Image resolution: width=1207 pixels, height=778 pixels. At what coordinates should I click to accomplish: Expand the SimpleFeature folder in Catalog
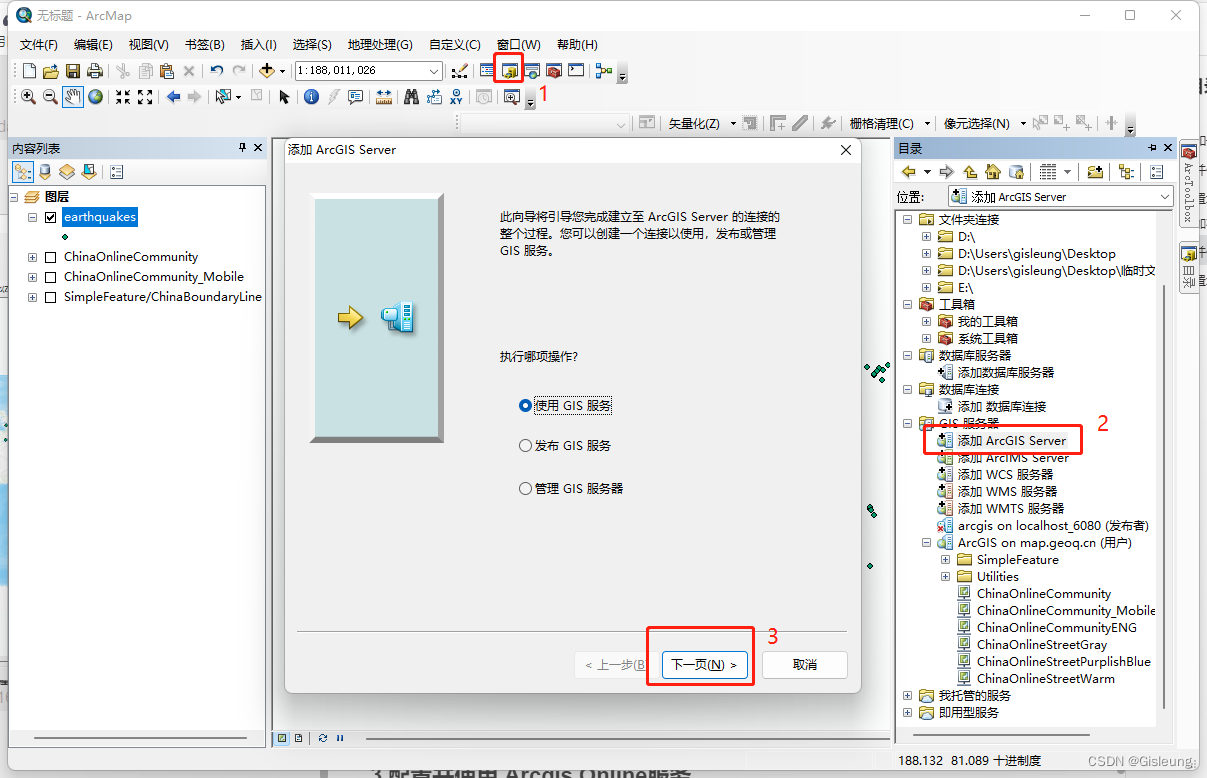[945, 560]
